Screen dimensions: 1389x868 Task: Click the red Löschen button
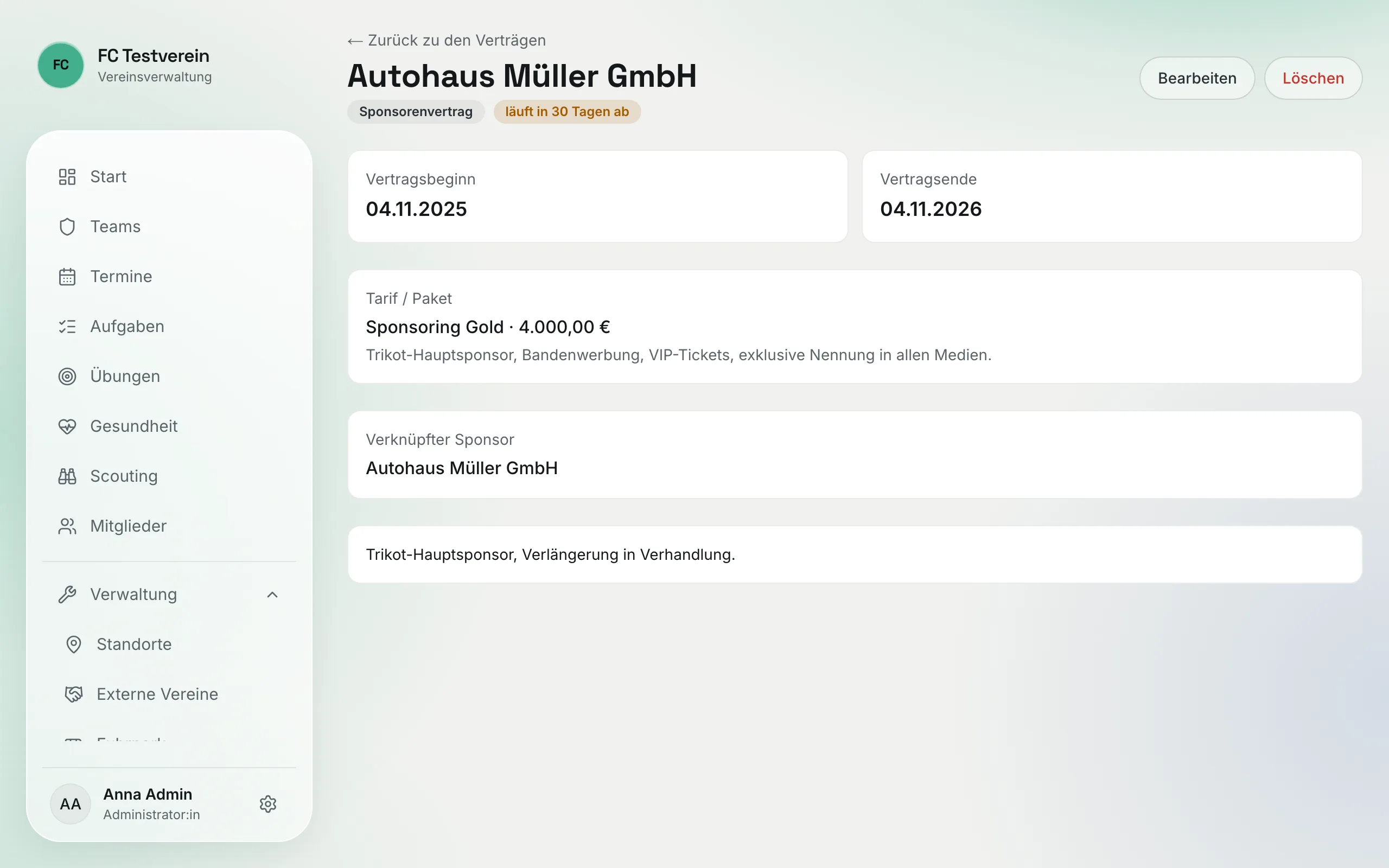click(1313, 78)
